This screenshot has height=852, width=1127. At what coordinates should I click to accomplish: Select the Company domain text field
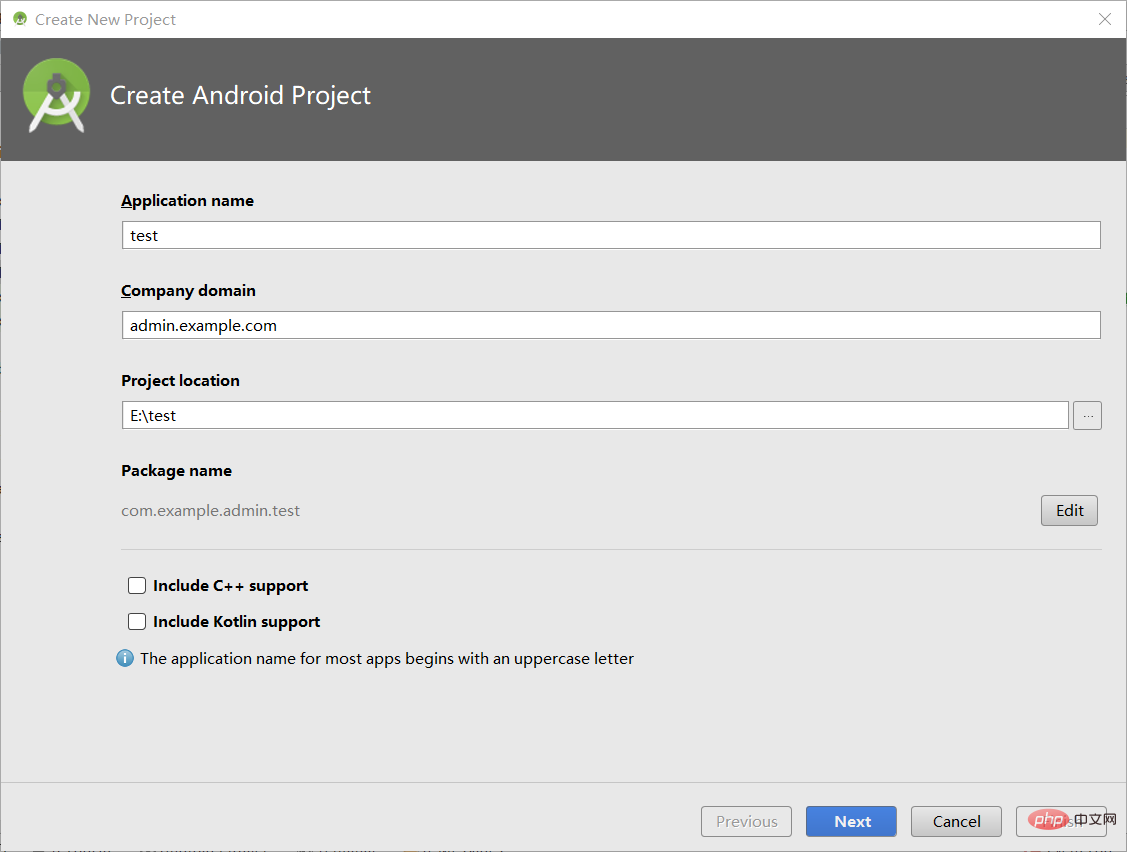coord(610,324)
